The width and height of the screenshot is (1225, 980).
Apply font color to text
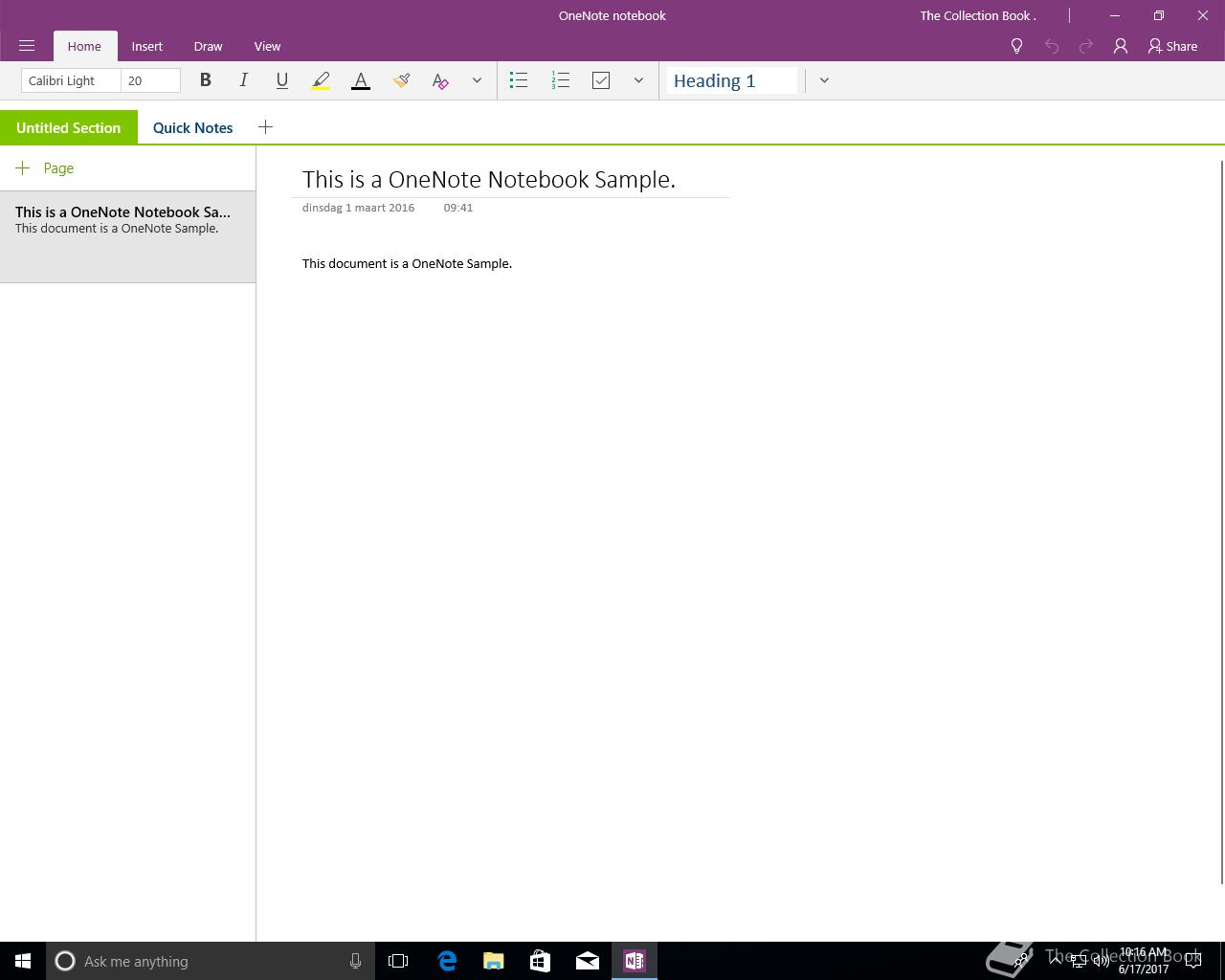click(x=361, y=80)
